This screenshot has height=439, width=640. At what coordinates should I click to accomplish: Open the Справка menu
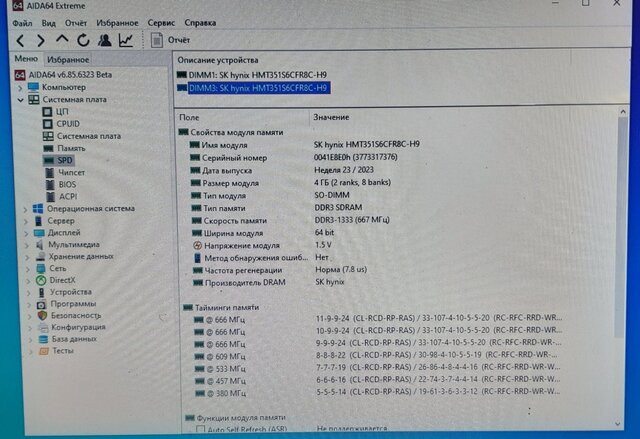point(200,22)
